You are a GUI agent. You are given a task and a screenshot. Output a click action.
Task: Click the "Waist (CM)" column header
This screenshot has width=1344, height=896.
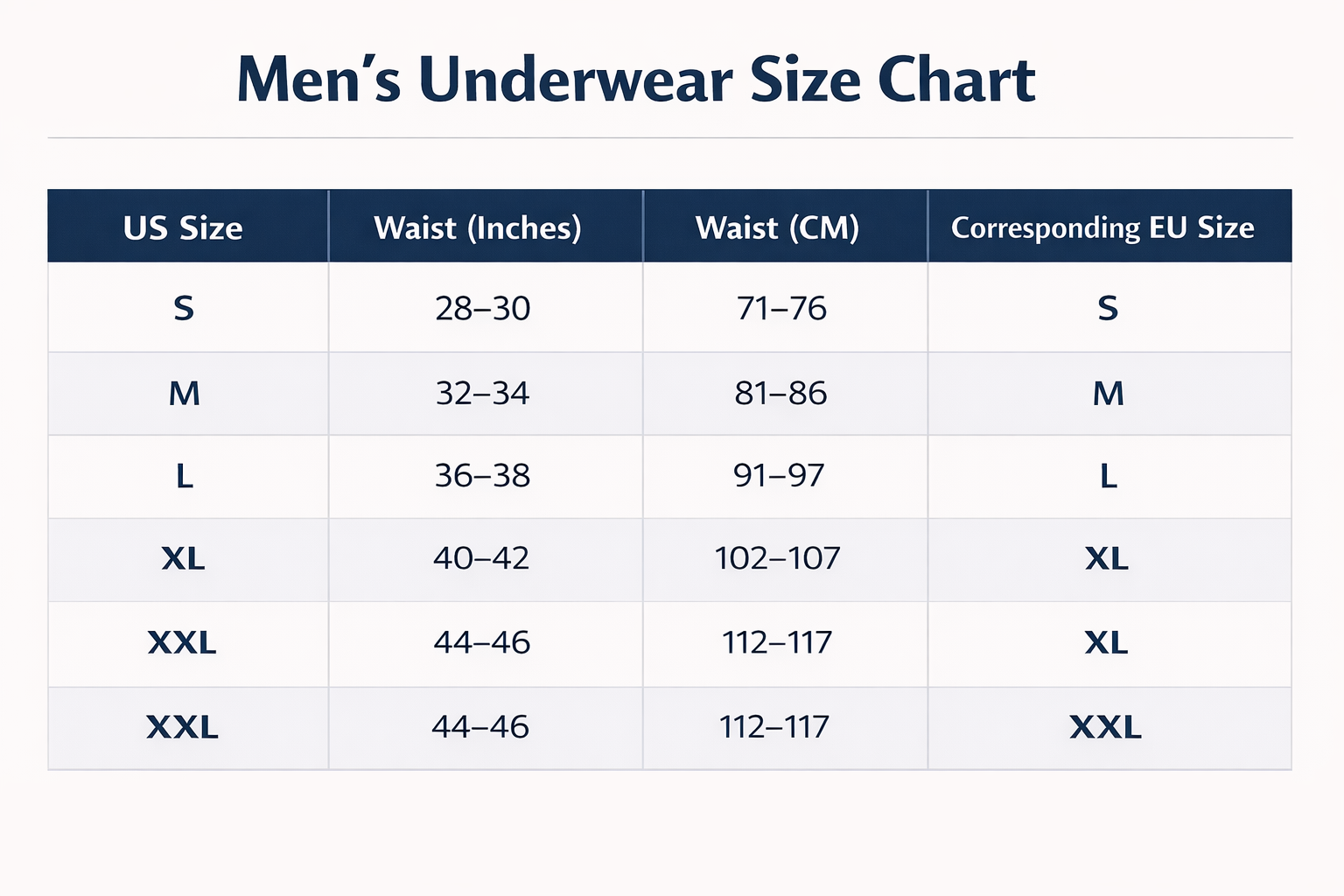point(777,227)
